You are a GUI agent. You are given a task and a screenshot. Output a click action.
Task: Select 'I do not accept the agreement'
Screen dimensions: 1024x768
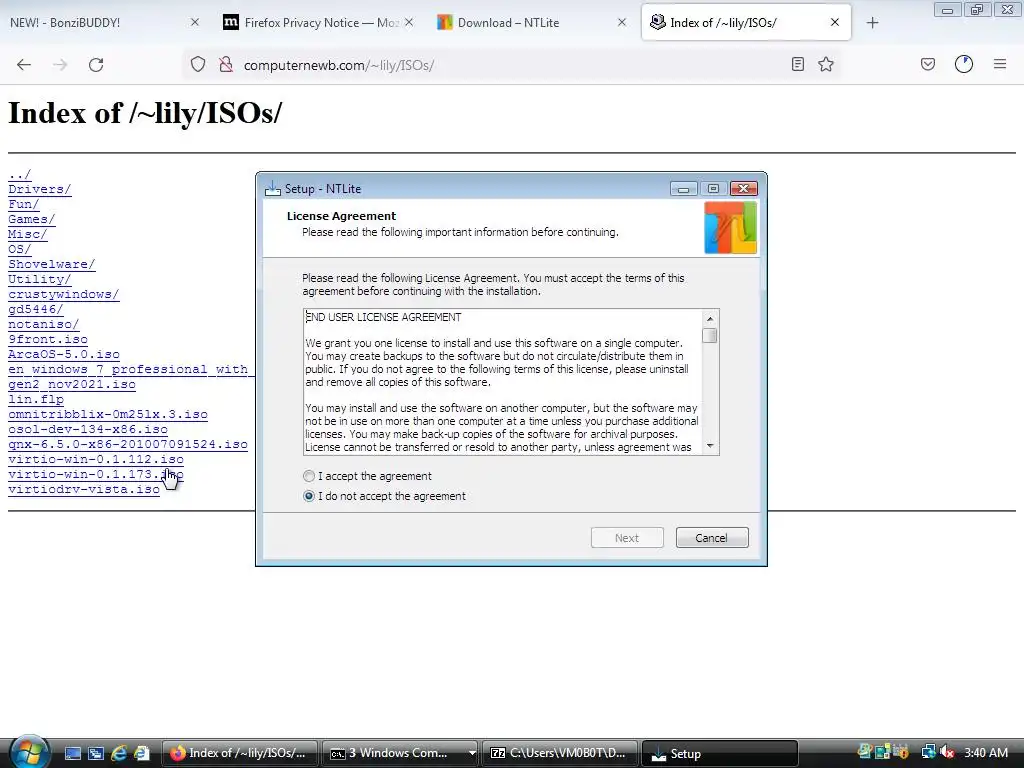coord(309,496)
